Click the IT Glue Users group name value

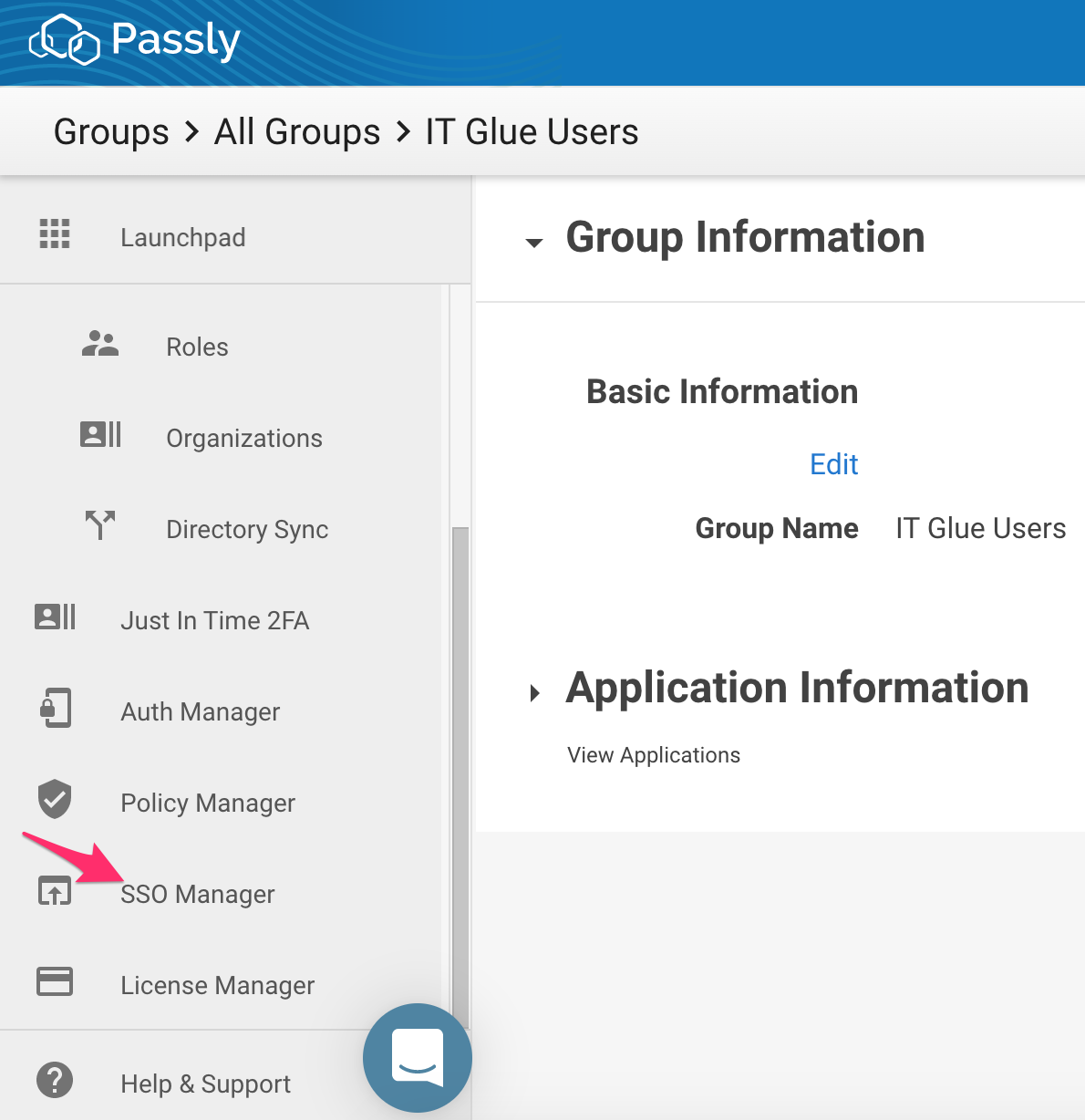click(981, 528)
